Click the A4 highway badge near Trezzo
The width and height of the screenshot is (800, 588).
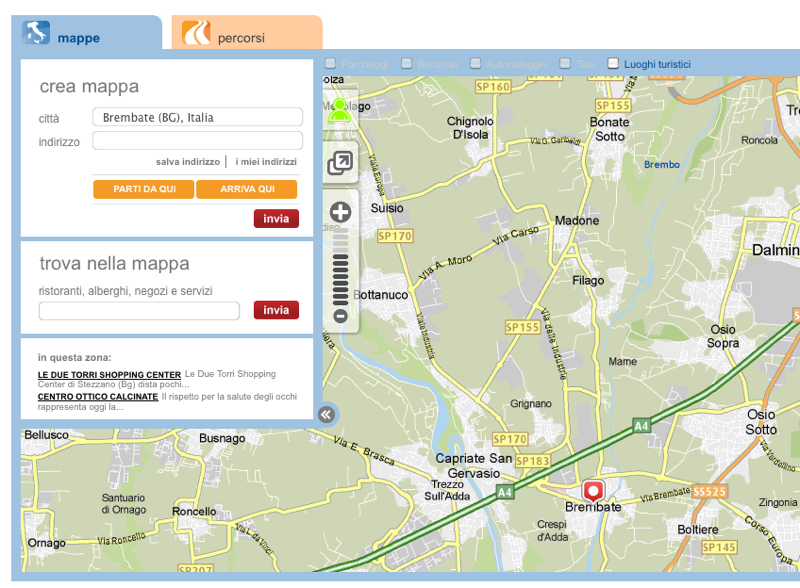(505, 492)
